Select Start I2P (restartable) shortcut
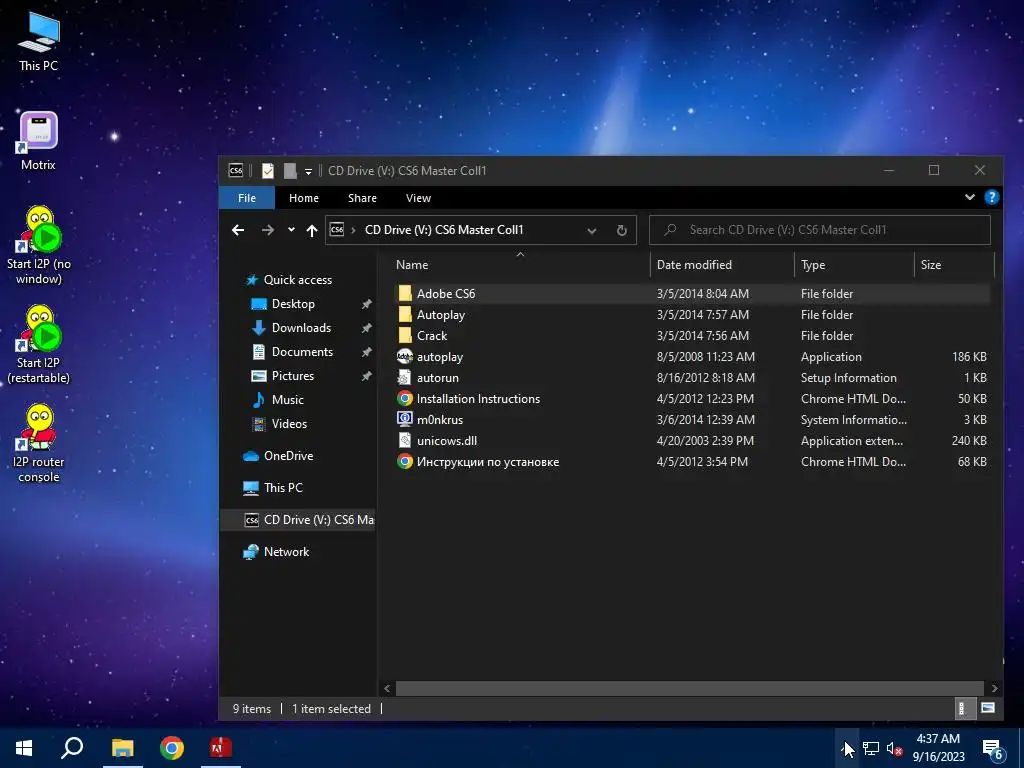Screen dimensions: 1024x768 tap(39, 344)
